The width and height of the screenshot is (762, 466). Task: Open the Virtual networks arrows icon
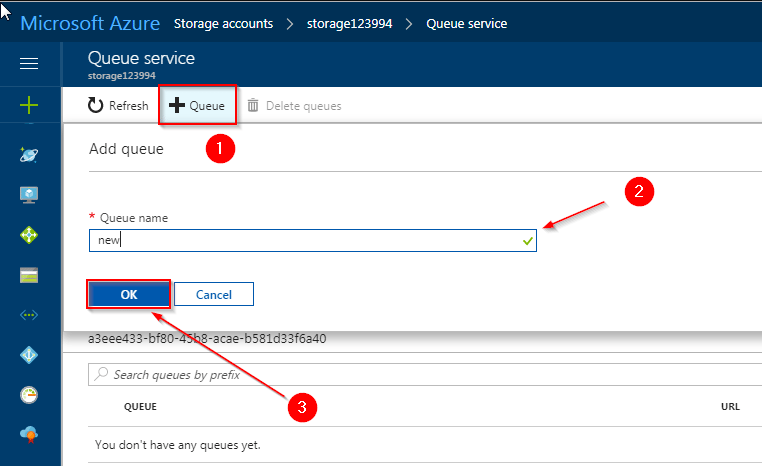29,315
